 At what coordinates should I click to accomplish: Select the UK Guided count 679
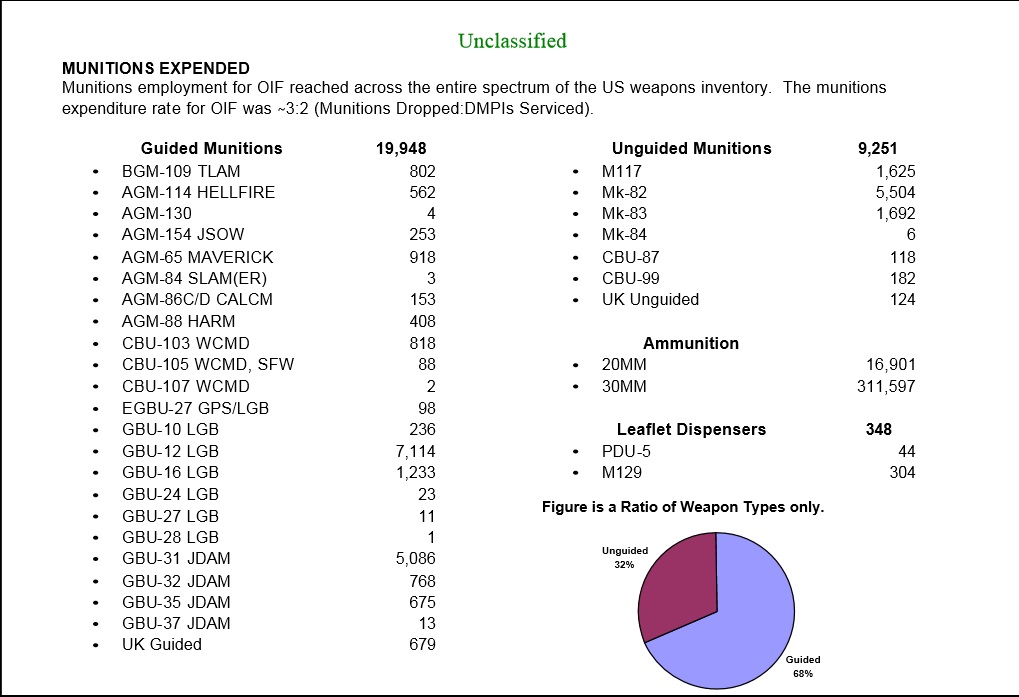coord(422,644)
